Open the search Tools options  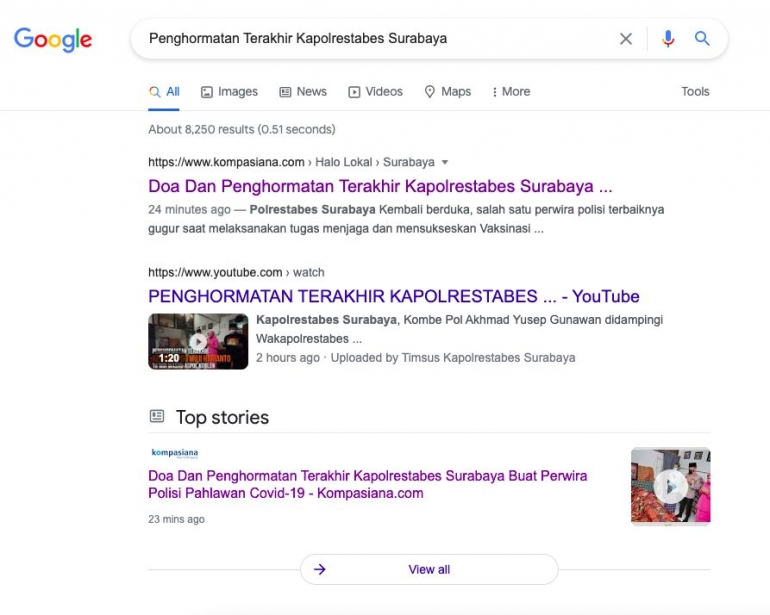(695, 91)
